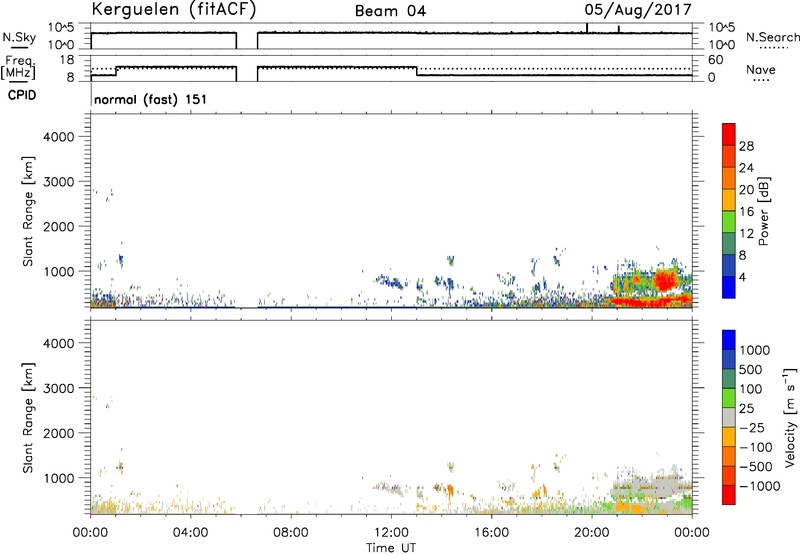Select the Nave legend label
Image resolution: width=800 pixels, height=554 pixels.
click(761, 70)
